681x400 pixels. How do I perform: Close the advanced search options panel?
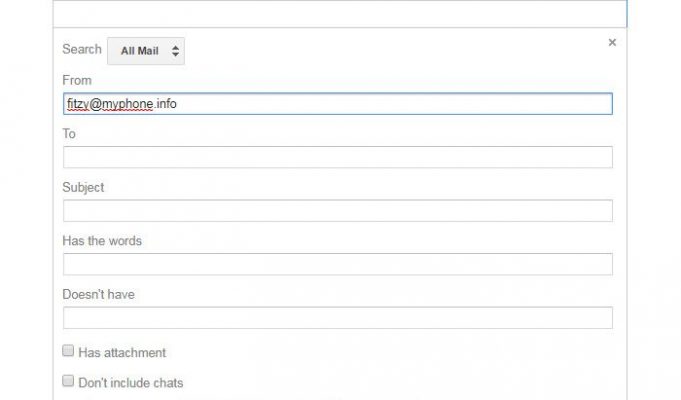[x=612, y=43]
